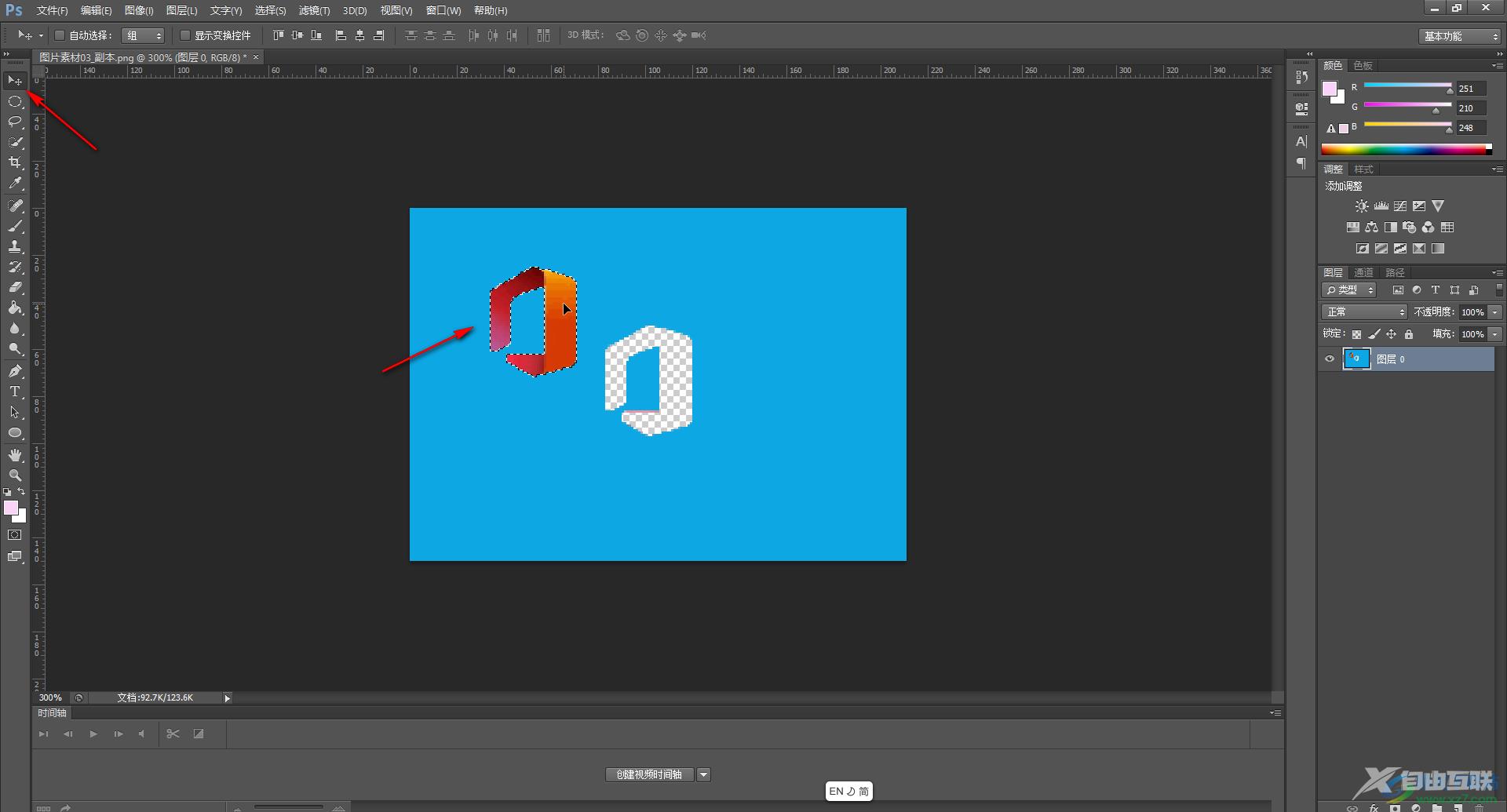Viewport: 1507px width, 812px height.
Task: Click the G value input field
Action: click(x=1472, y=108)
